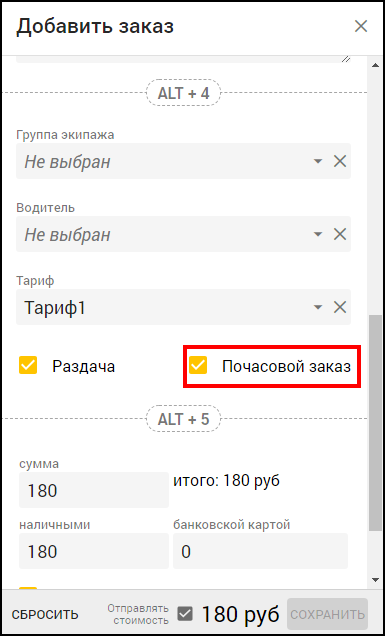385x636 pixels.
Task: Focus the банковской картой input field
Action: [260, 551]
